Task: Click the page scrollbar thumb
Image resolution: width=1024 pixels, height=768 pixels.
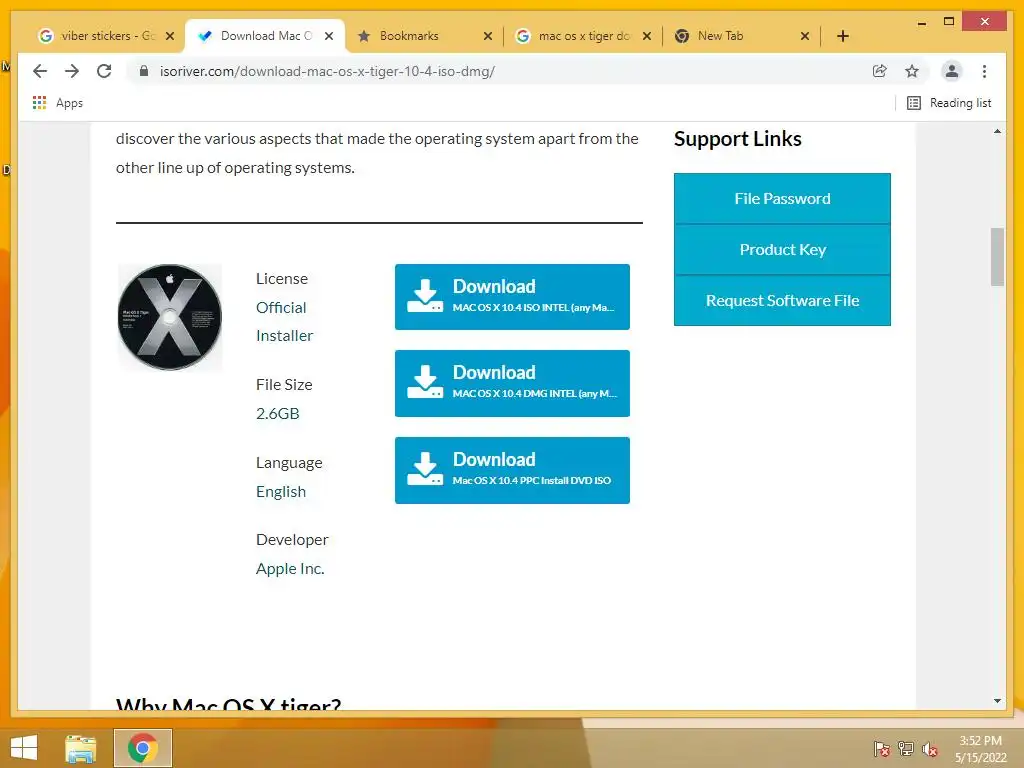Action: [997, 257]
